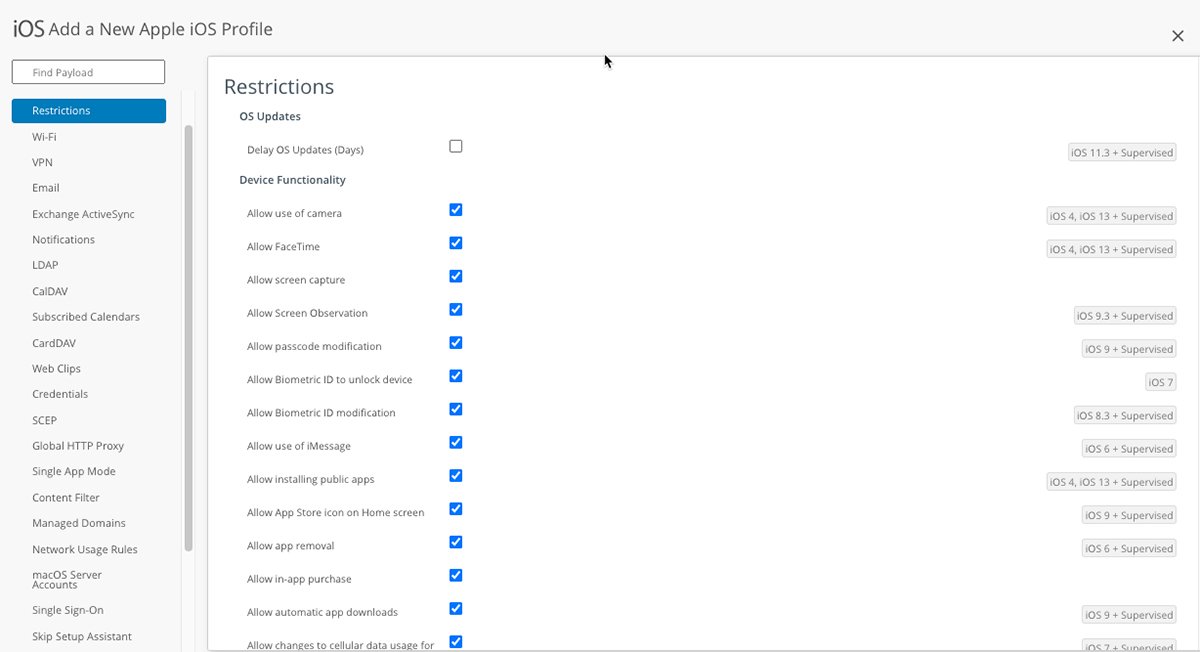
Task: Click the Find Payload search field
Action: 88,72
